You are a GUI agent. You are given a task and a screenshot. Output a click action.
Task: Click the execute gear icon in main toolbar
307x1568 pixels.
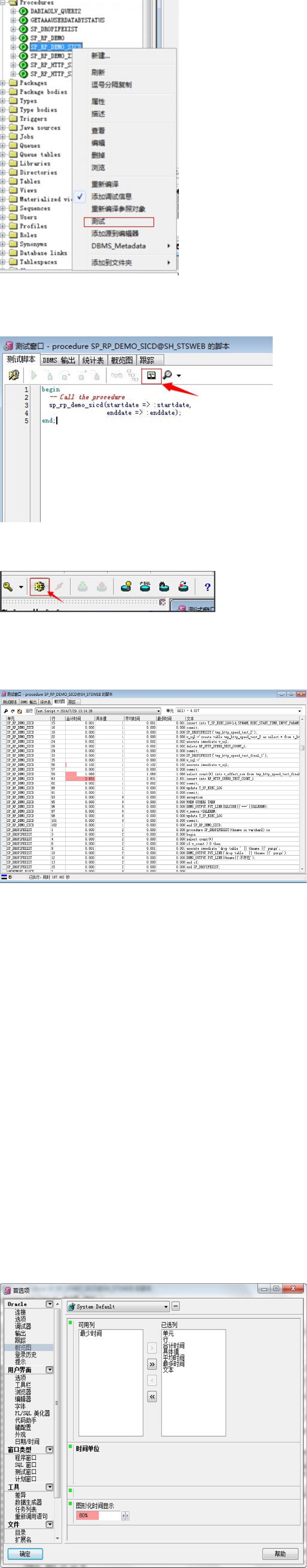coord(40,587)
